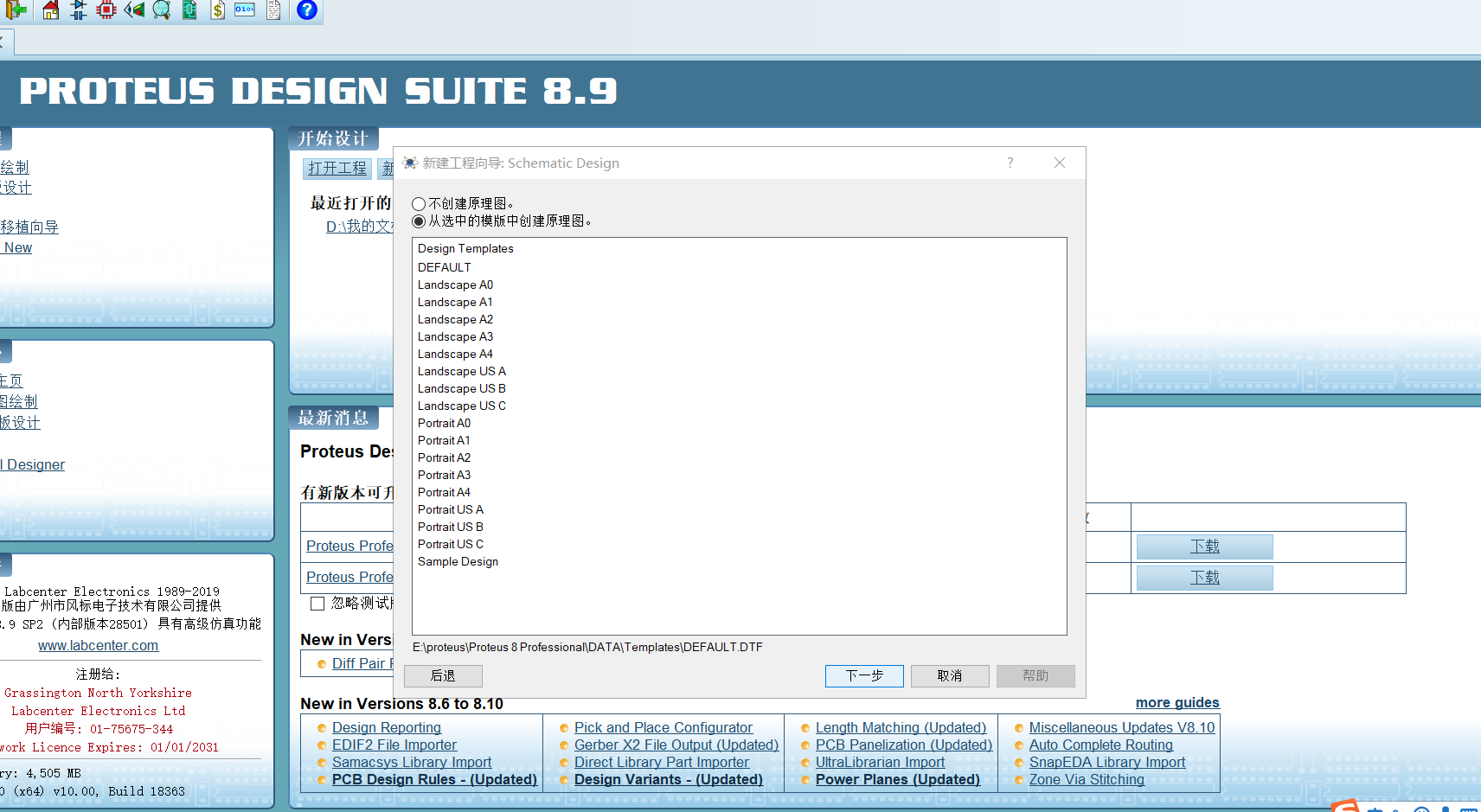Tick the ignore beta versions checkbox

tap(317, 604)
